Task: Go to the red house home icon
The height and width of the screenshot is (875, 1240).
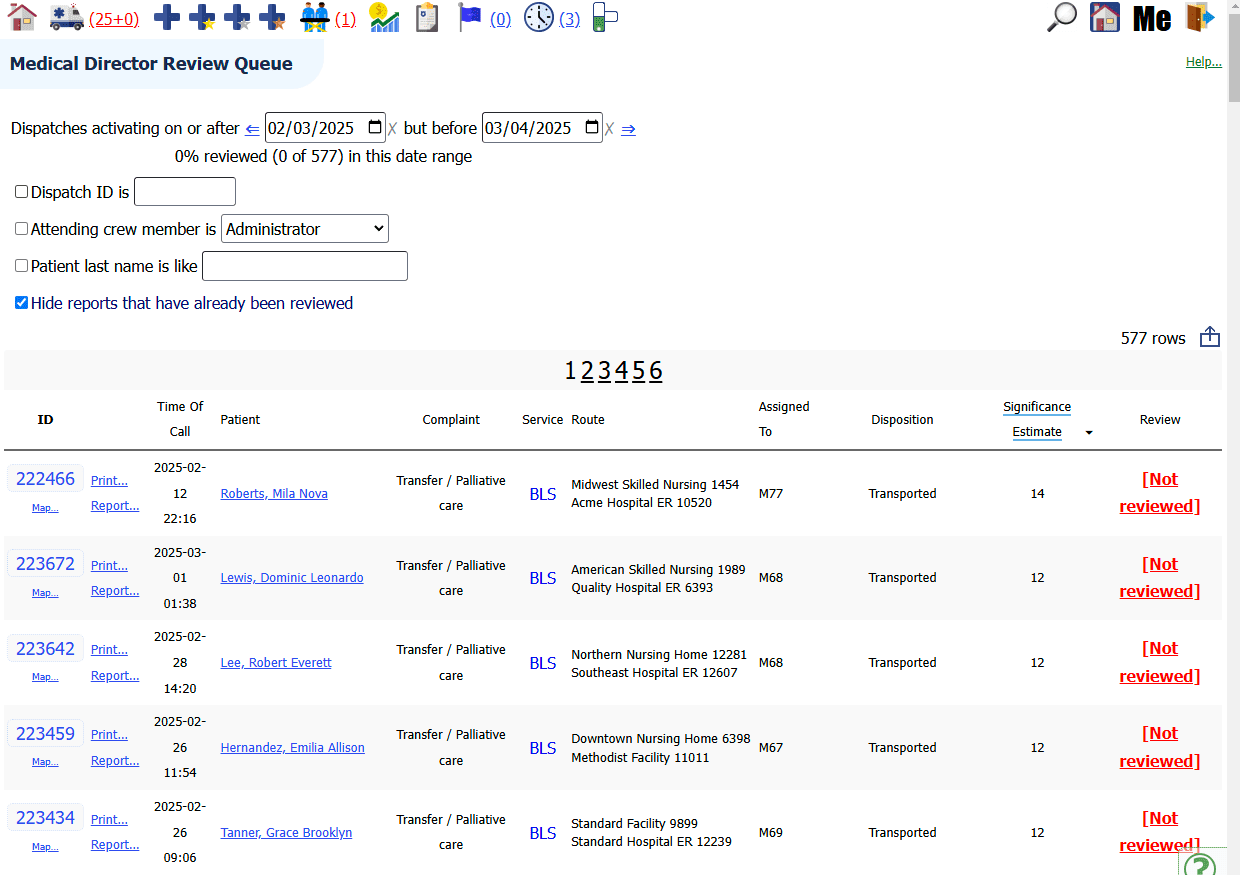Action: (22, 17)
